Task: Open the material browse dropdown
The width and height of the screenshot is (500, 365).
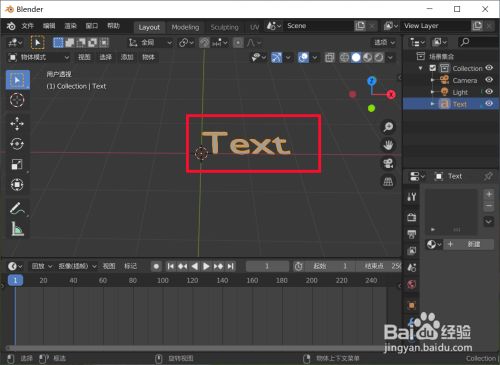Action: pyautogui.click(x=434, y=244)
